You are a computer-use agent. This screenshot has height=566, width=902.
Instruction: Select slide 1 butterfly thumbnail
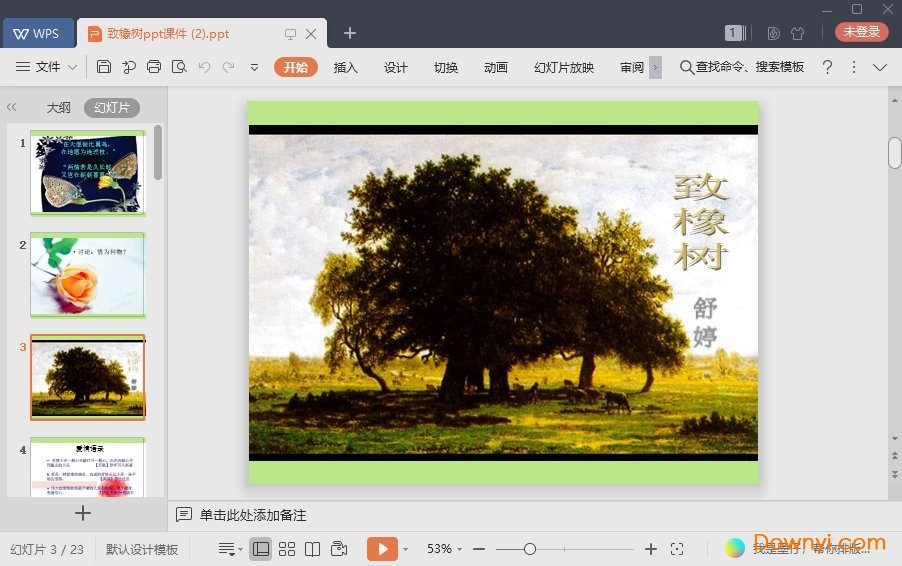pos(87,173)
